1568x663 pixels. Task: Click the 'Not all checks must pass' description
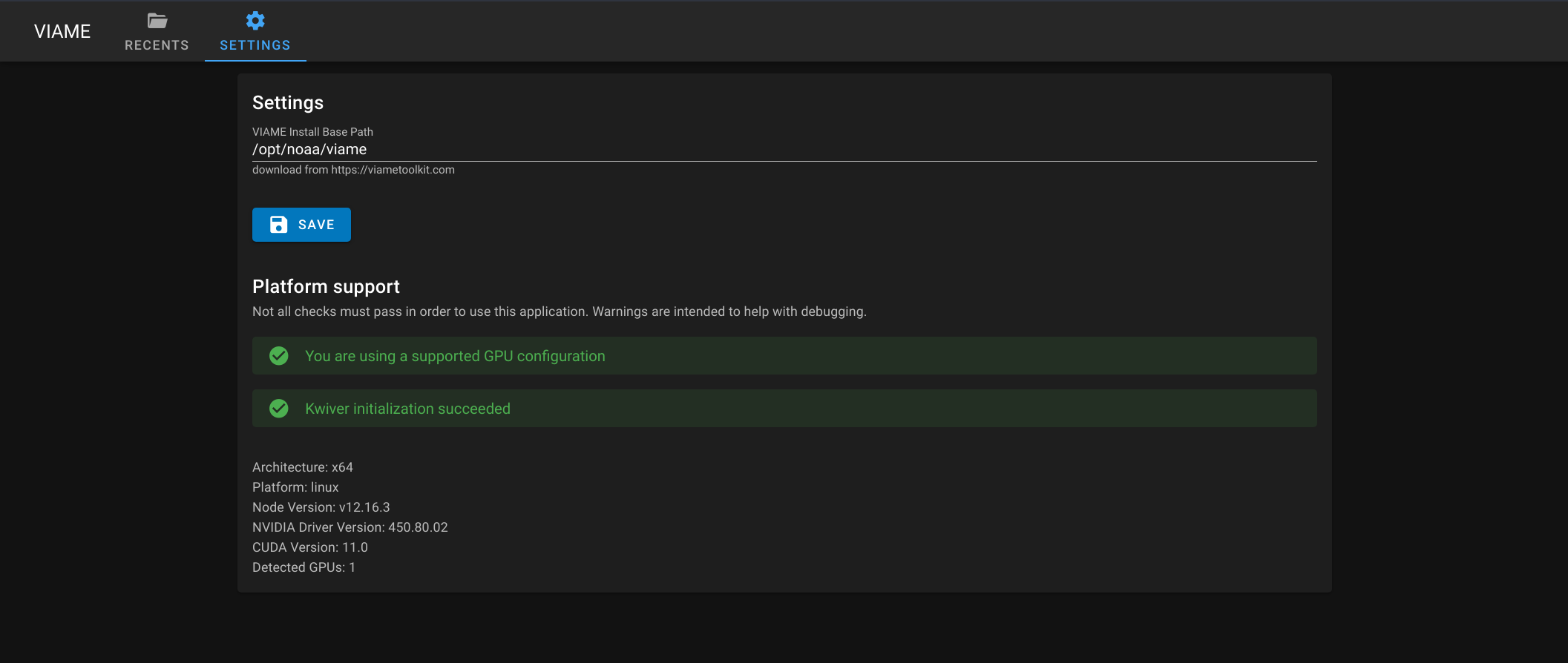click(560, 311)
